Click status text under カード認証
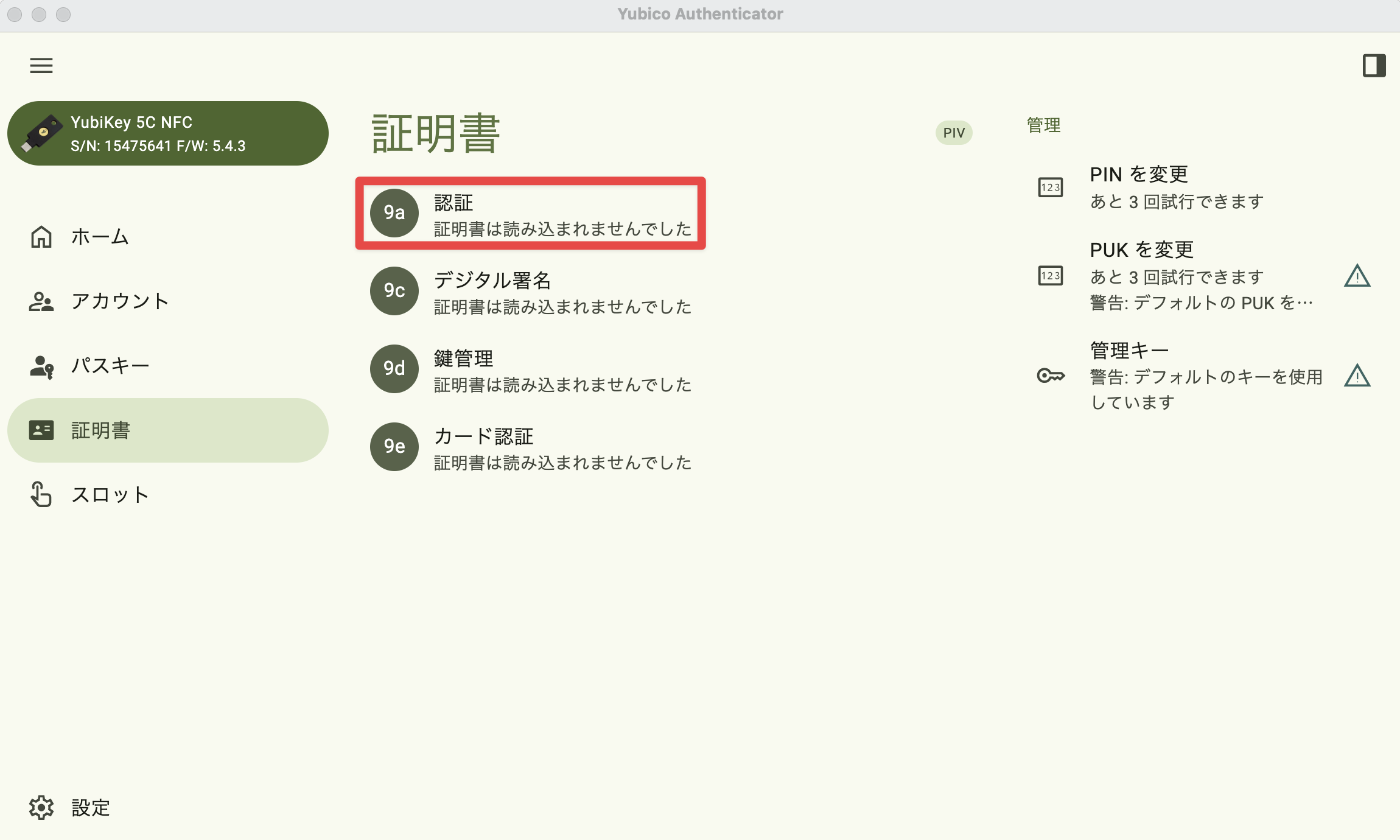The width and height of the screenshot is (1400, 840). pyautogui.click(x=562, y=463)
